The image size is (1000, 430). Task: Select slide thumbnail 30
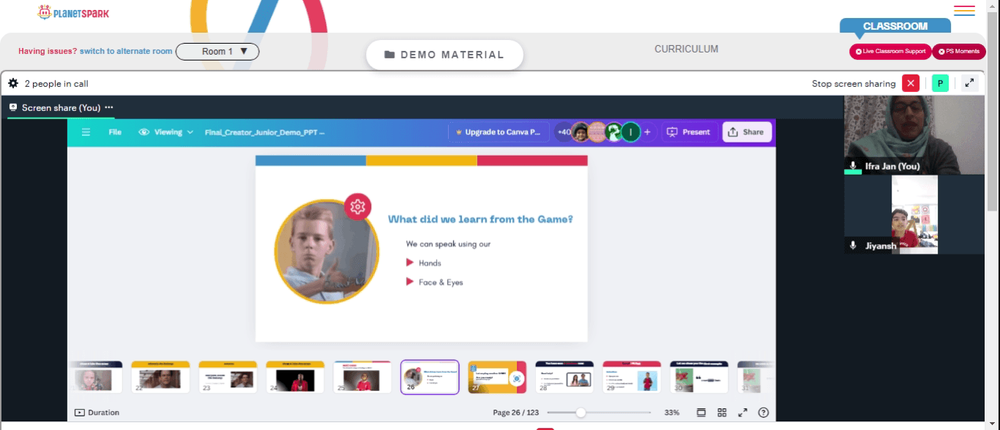click(699, 377)
